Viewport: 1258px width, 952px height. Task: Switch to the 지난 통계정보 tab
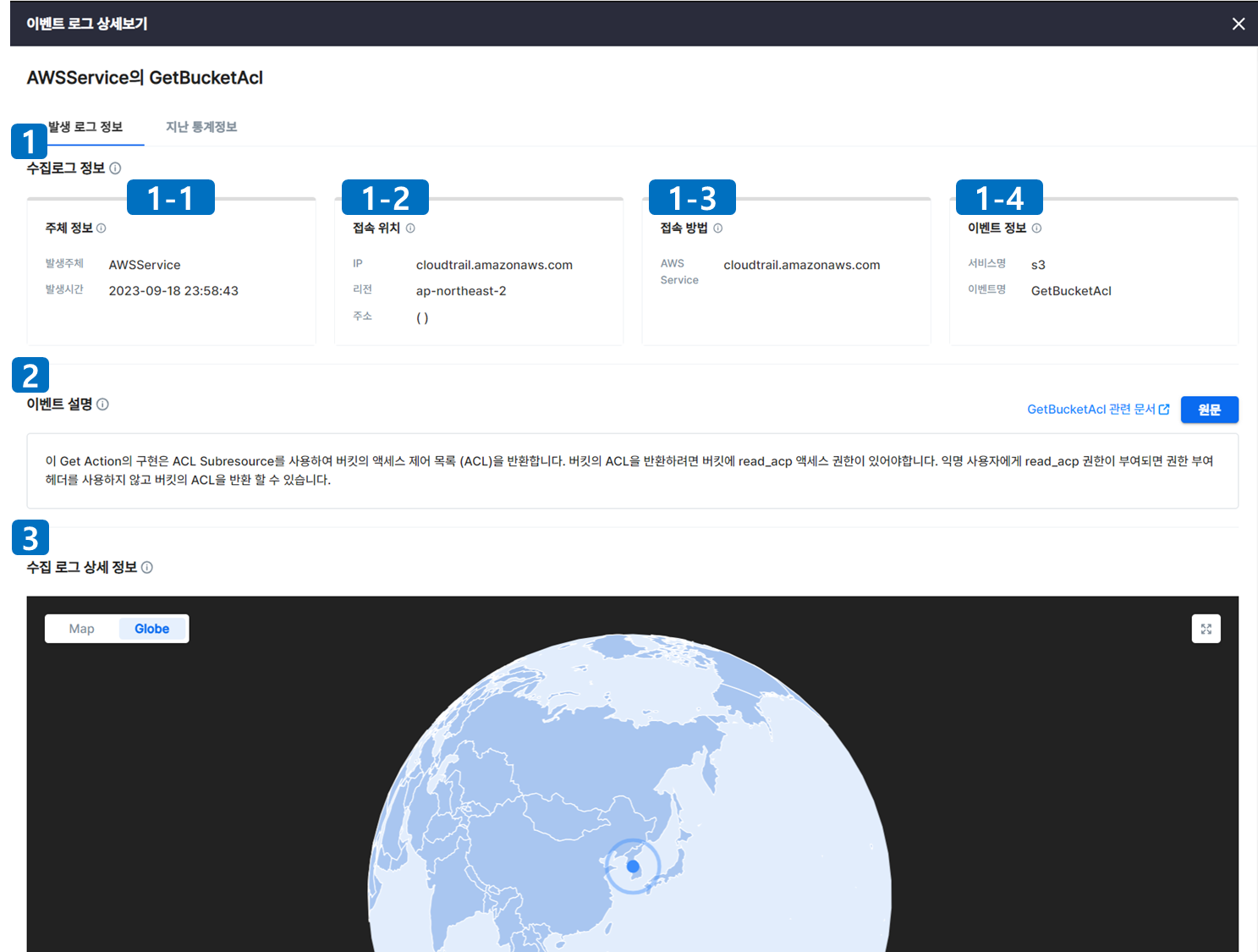tap(201, 127)
